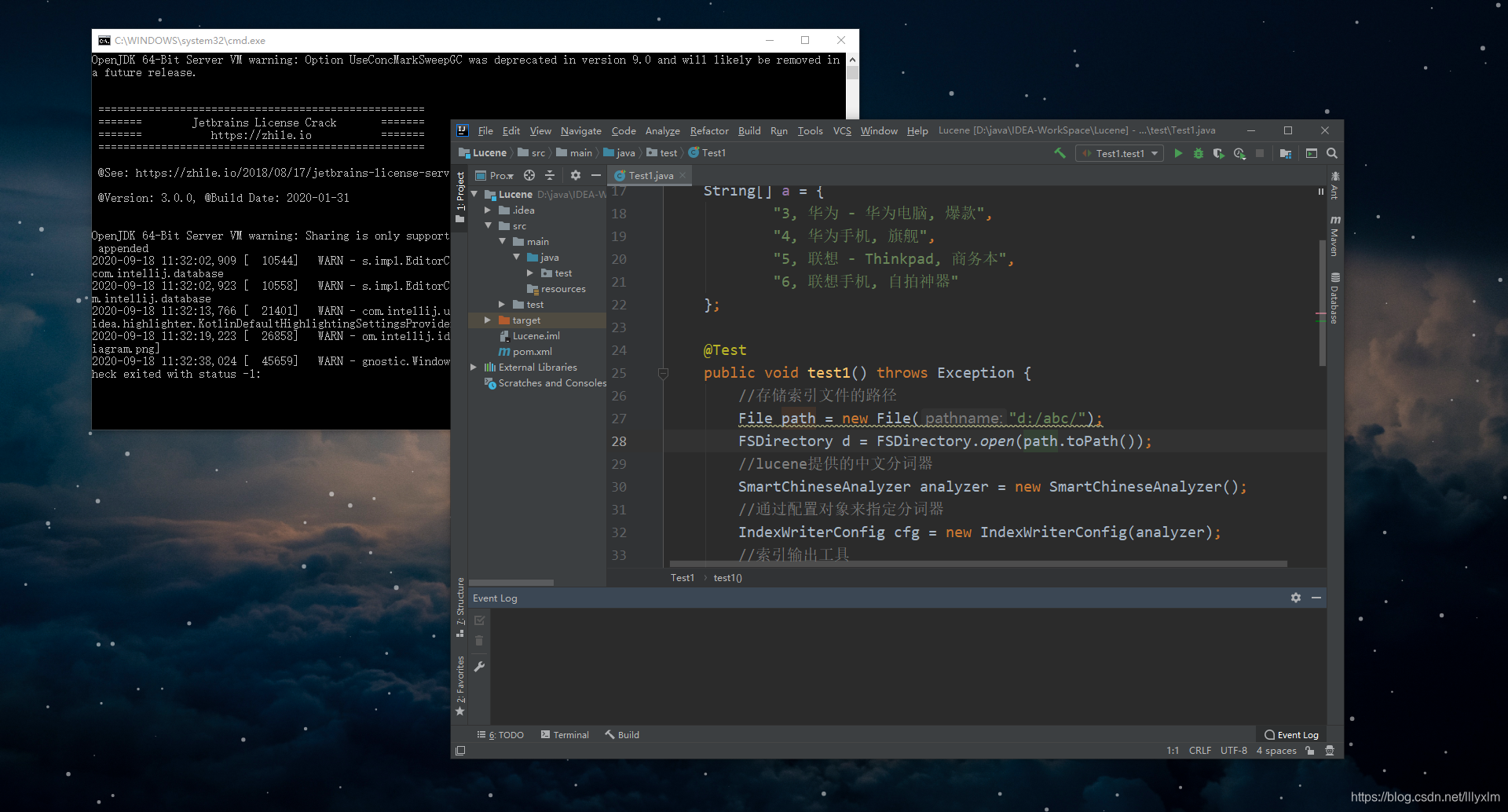Viewport: 1508px width, 812px height.
Task: Click the Build Project hammer icon
Action: pos(1060,153)
